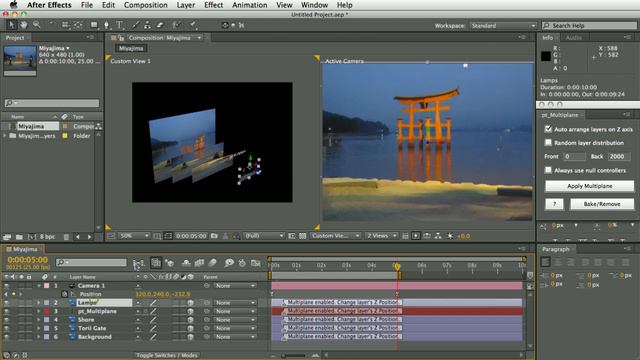Click the Front value field

click(x=574, y=156)
